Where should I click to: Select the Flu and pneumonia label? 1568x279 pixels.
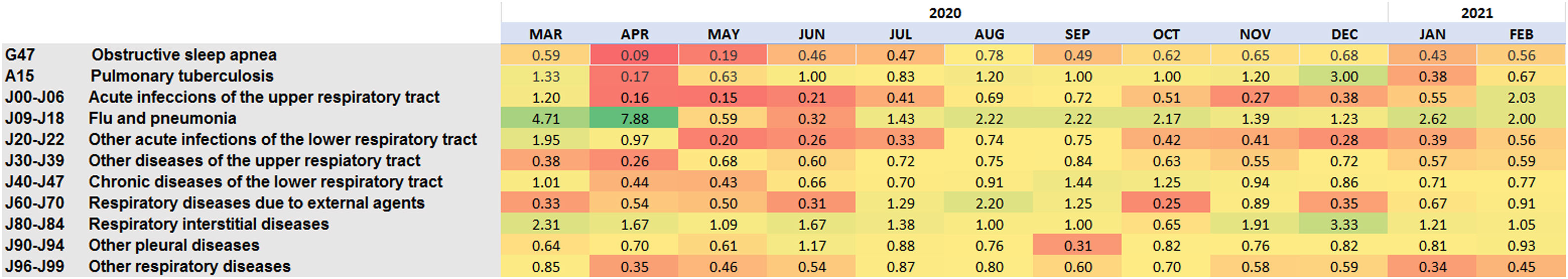pyautogui.click(x=162, y=118)
